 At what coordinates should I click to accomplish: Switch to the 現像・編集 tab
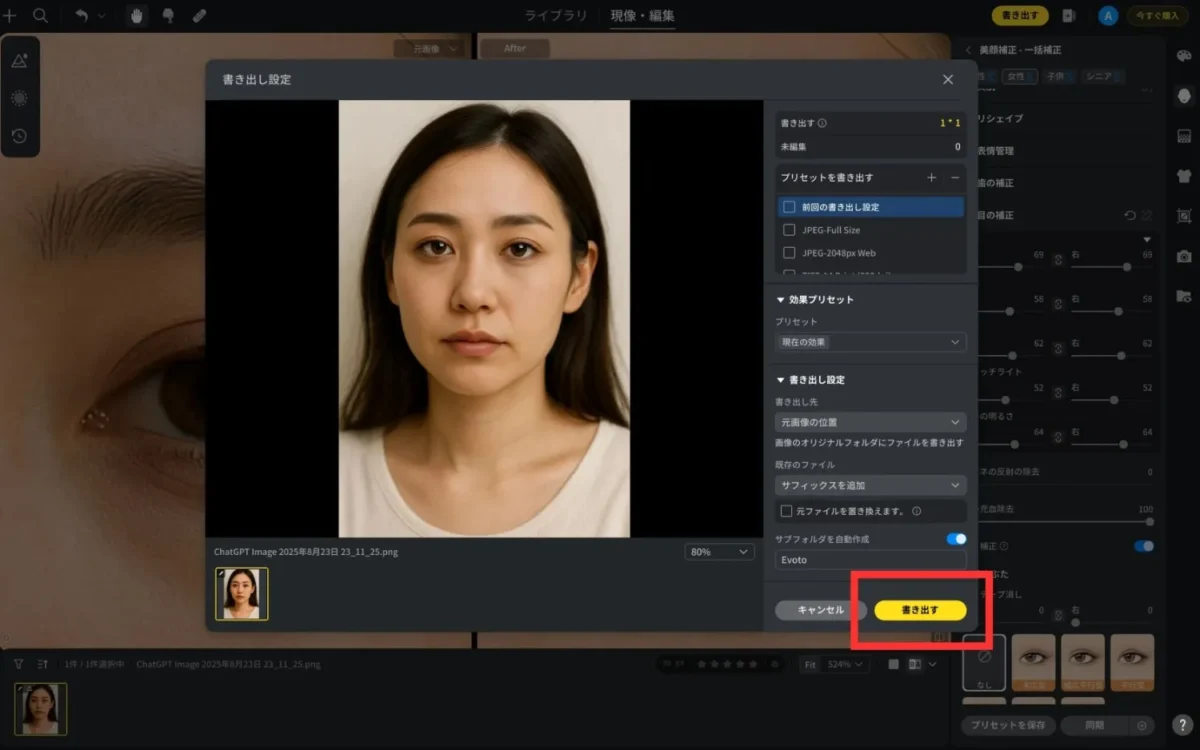tap(643, 16)
